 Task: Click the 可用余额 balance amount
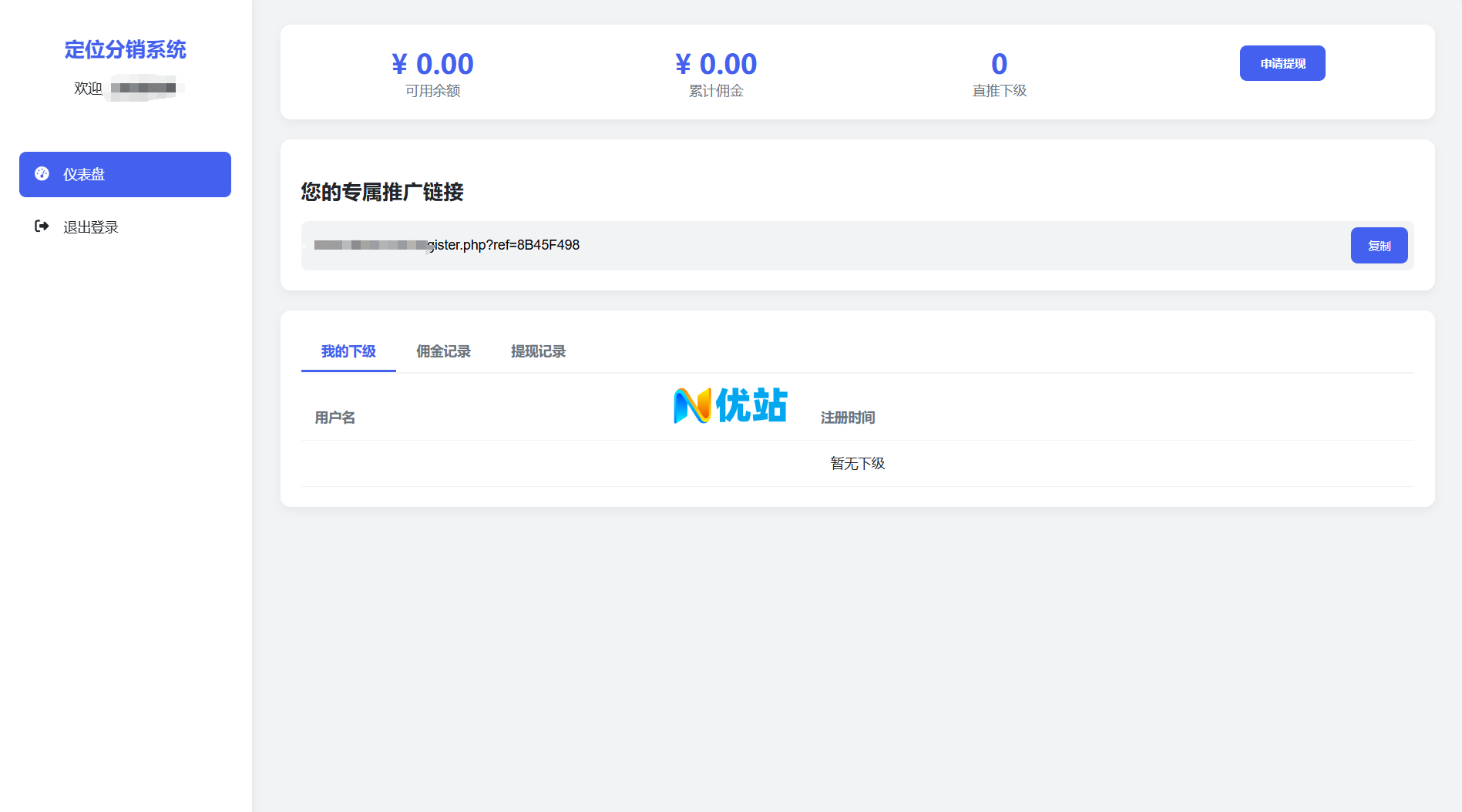(432, 64)
